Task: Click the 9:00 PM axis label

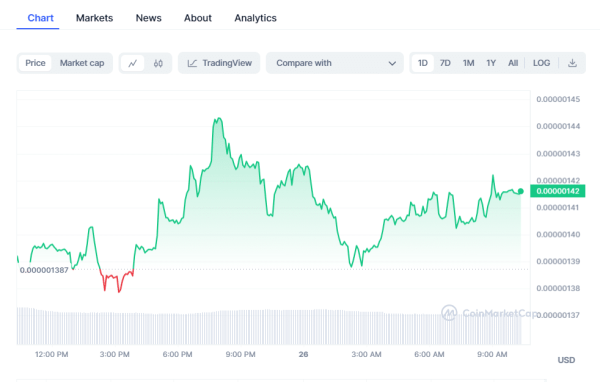Action: 240,354
